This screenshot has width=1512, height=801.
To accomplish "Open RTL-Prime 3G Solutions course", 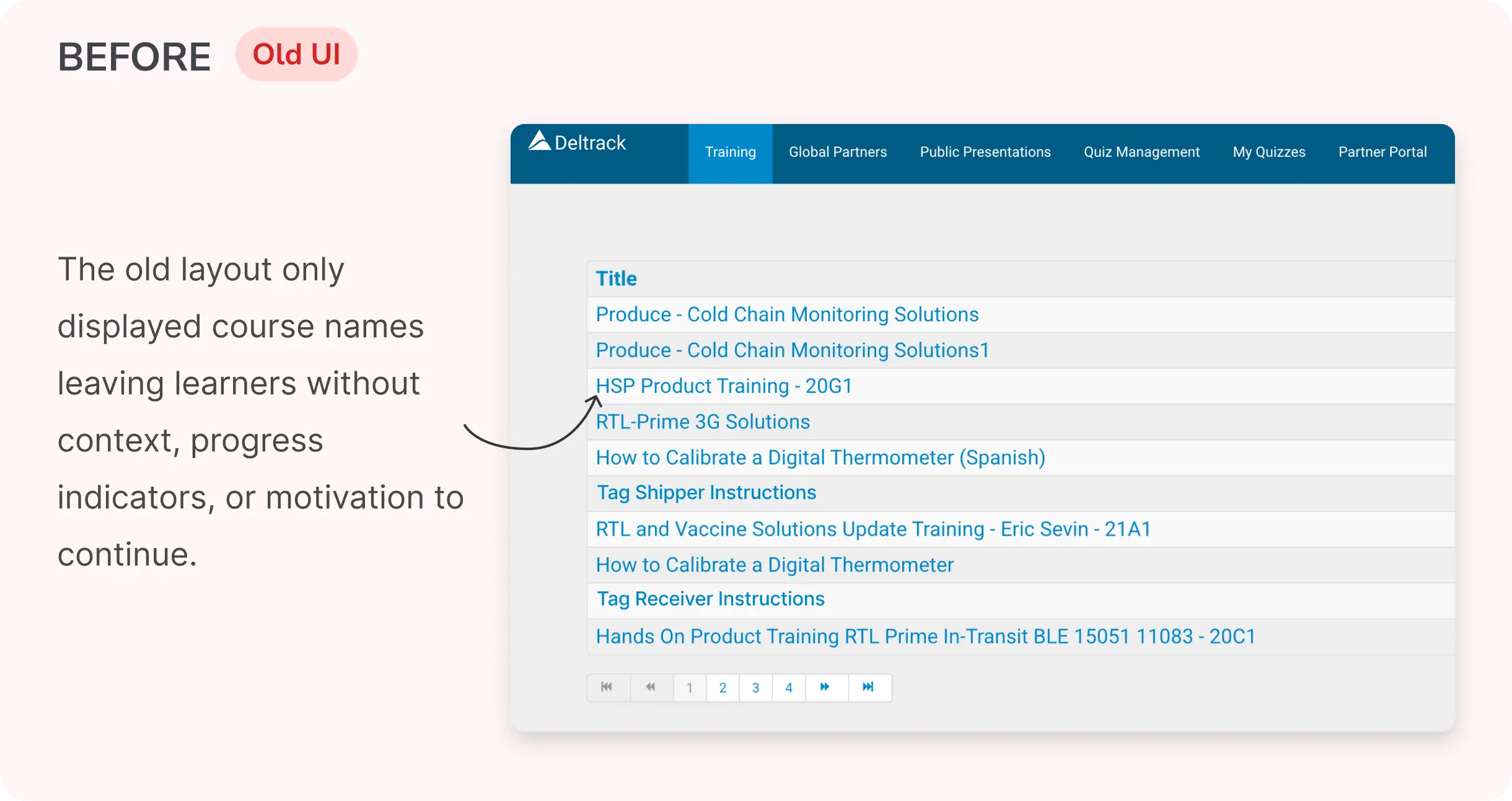I will click(x=703, y=422).
